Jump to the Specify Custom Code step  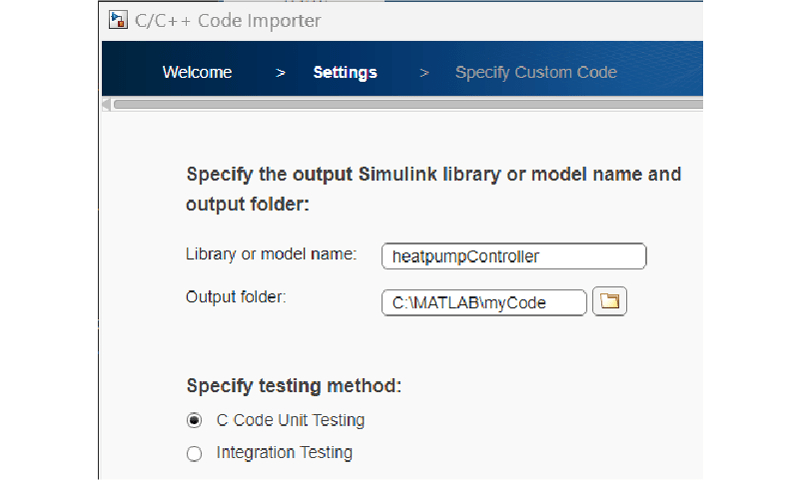coord(535,72)
